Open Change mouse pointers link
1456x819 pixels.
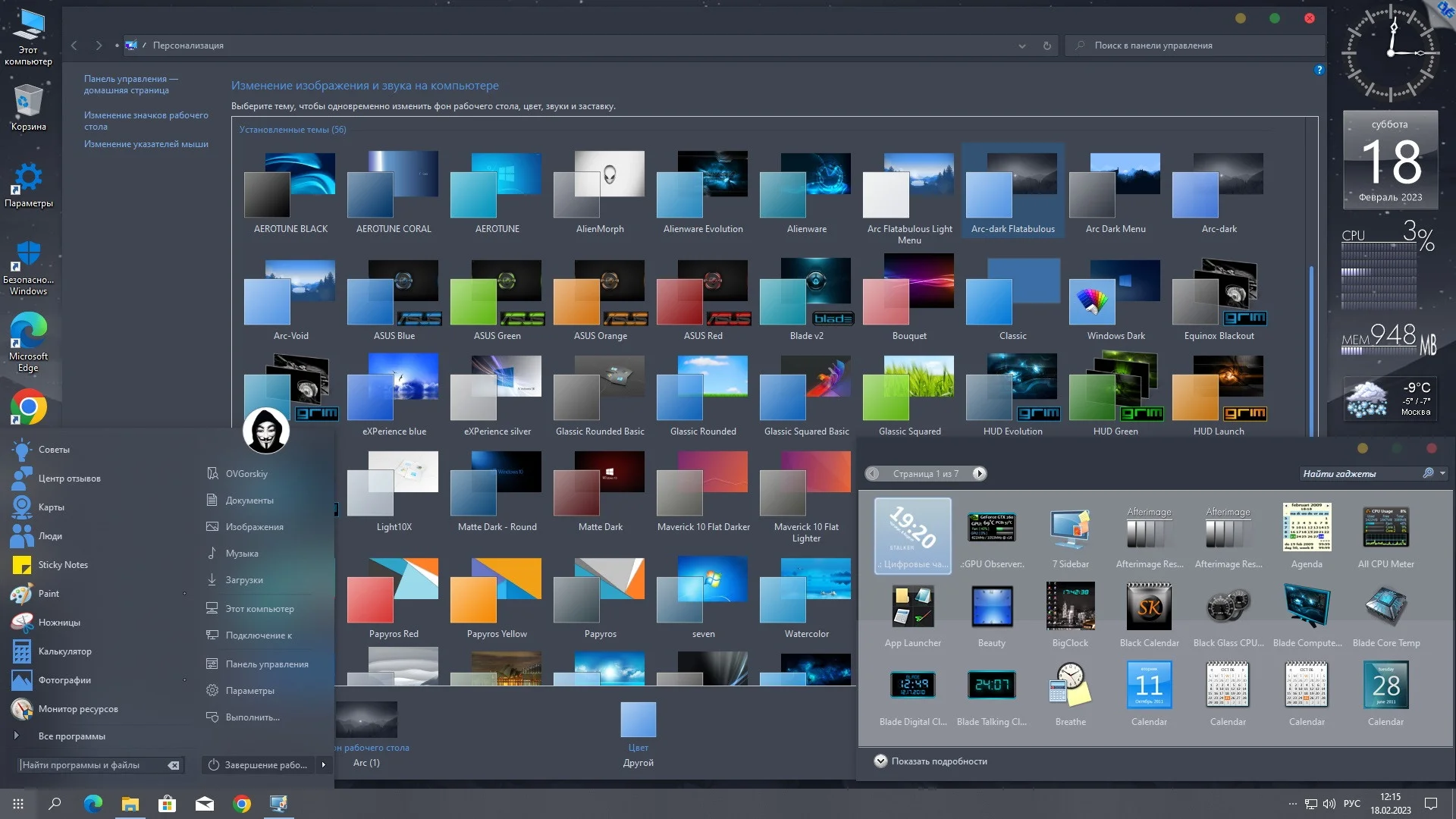click(146, 144)
